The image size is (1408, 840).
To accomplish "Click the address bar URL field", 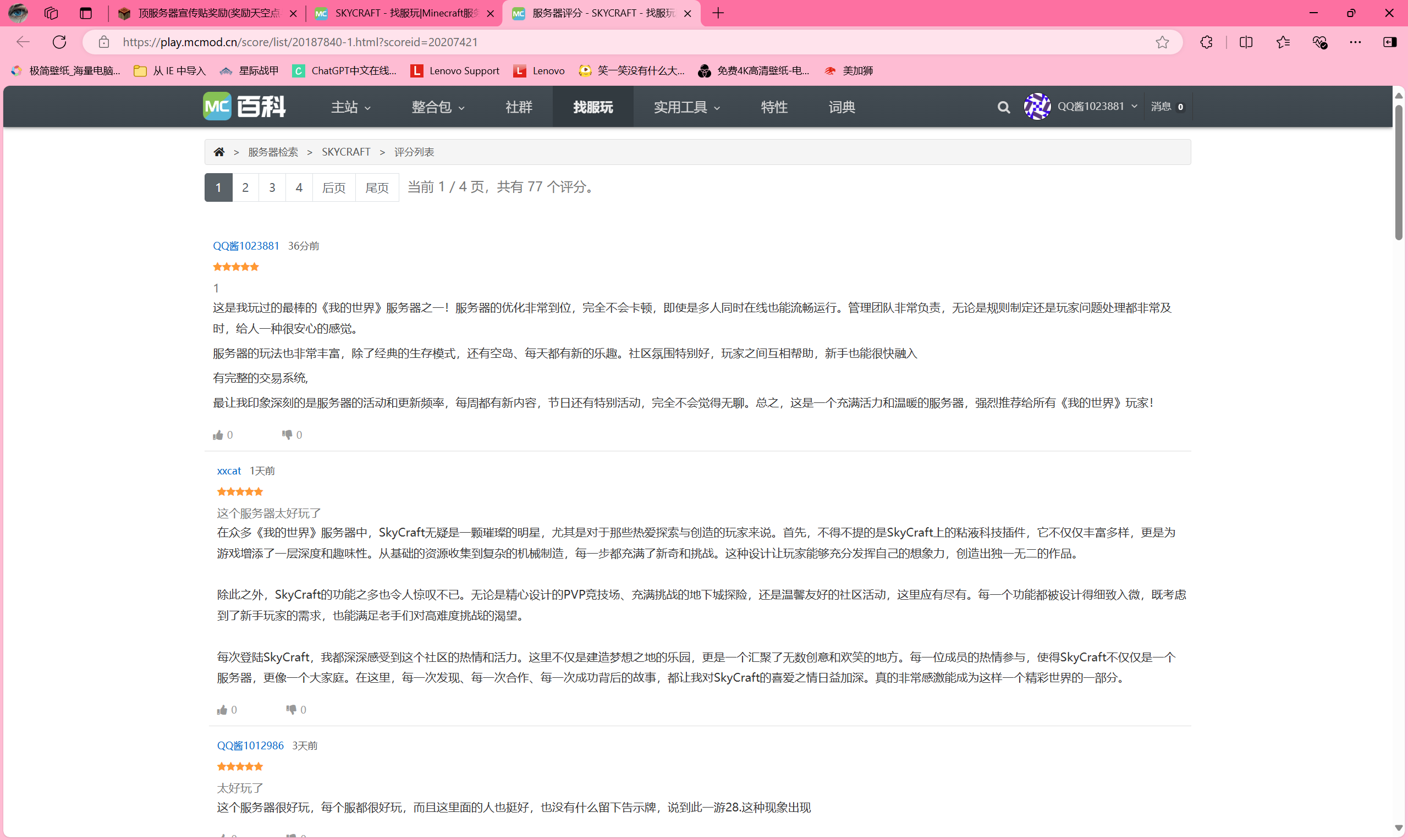I will pyautogui.click(x=633, y=42).
